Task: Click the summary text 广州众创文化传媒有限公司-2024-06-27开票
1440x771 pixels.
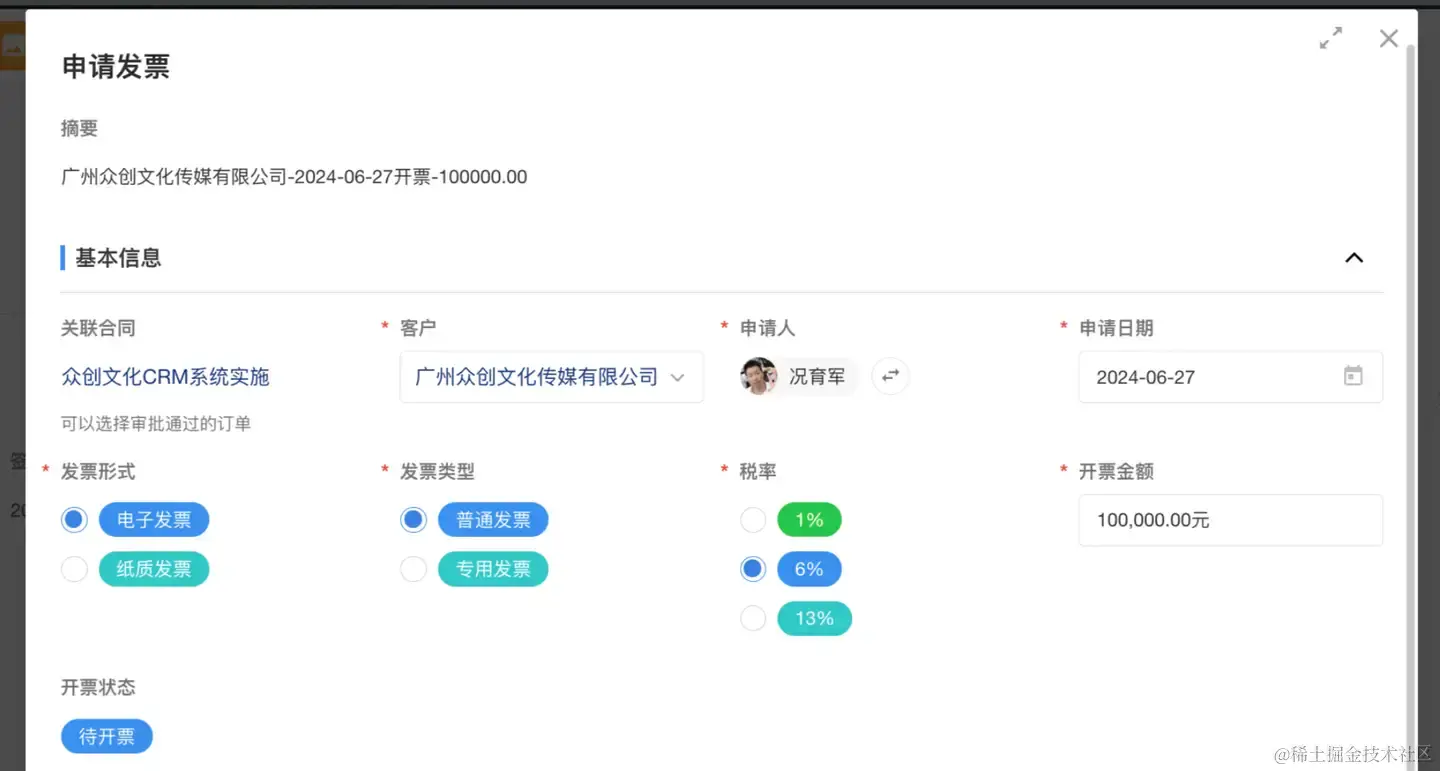Action: 294,177
